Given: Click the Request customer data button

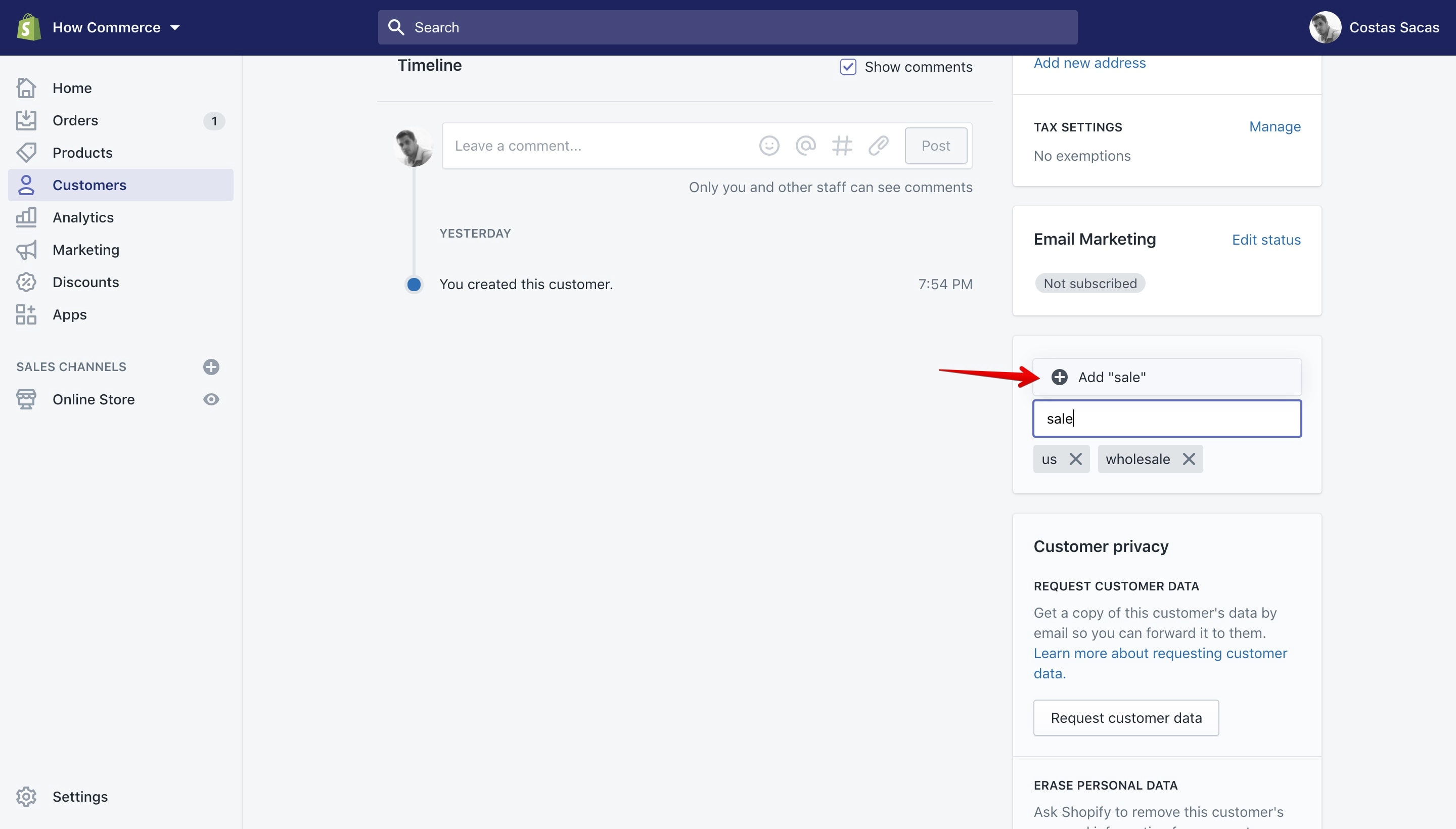Looking at the screenshot, I should tap(1126, 718).
